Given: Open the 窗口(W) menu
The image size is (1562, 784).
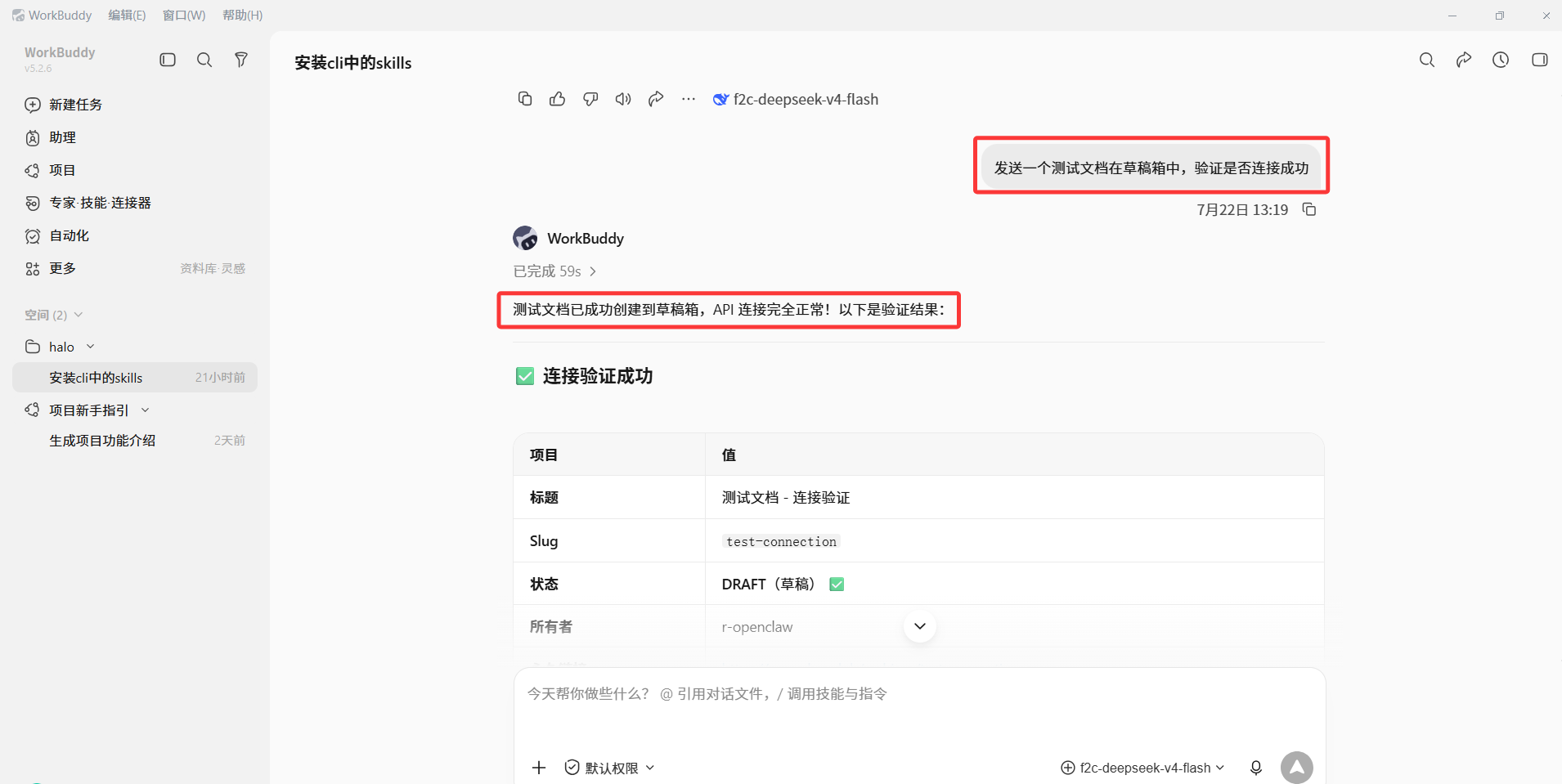Looking at the screenshot, I should click(184, 15).
